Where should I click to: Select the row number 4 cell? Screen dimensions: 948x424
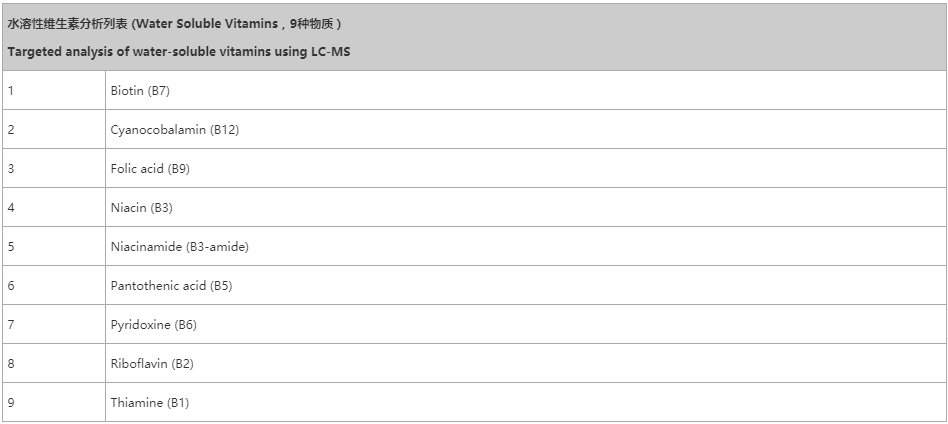(53, 208)
